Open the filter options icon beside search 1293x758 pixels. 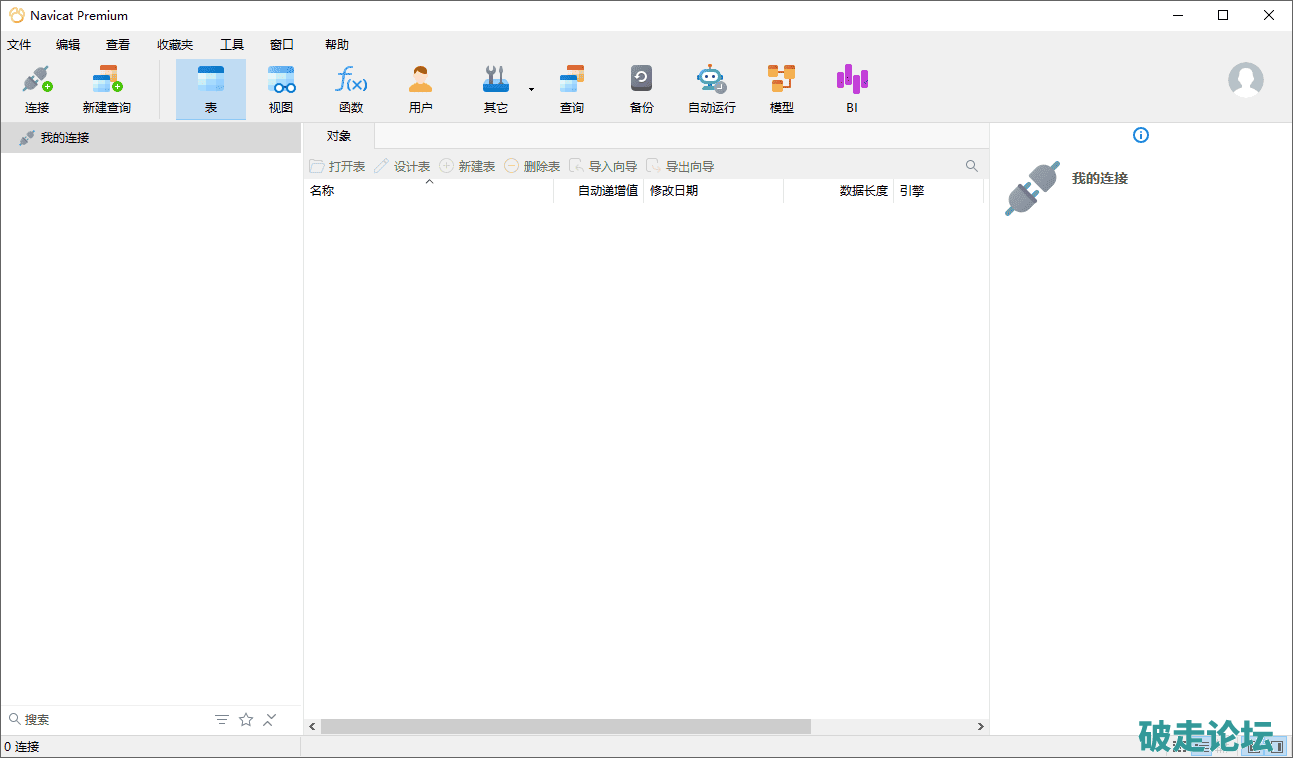(x=222, y=719)
